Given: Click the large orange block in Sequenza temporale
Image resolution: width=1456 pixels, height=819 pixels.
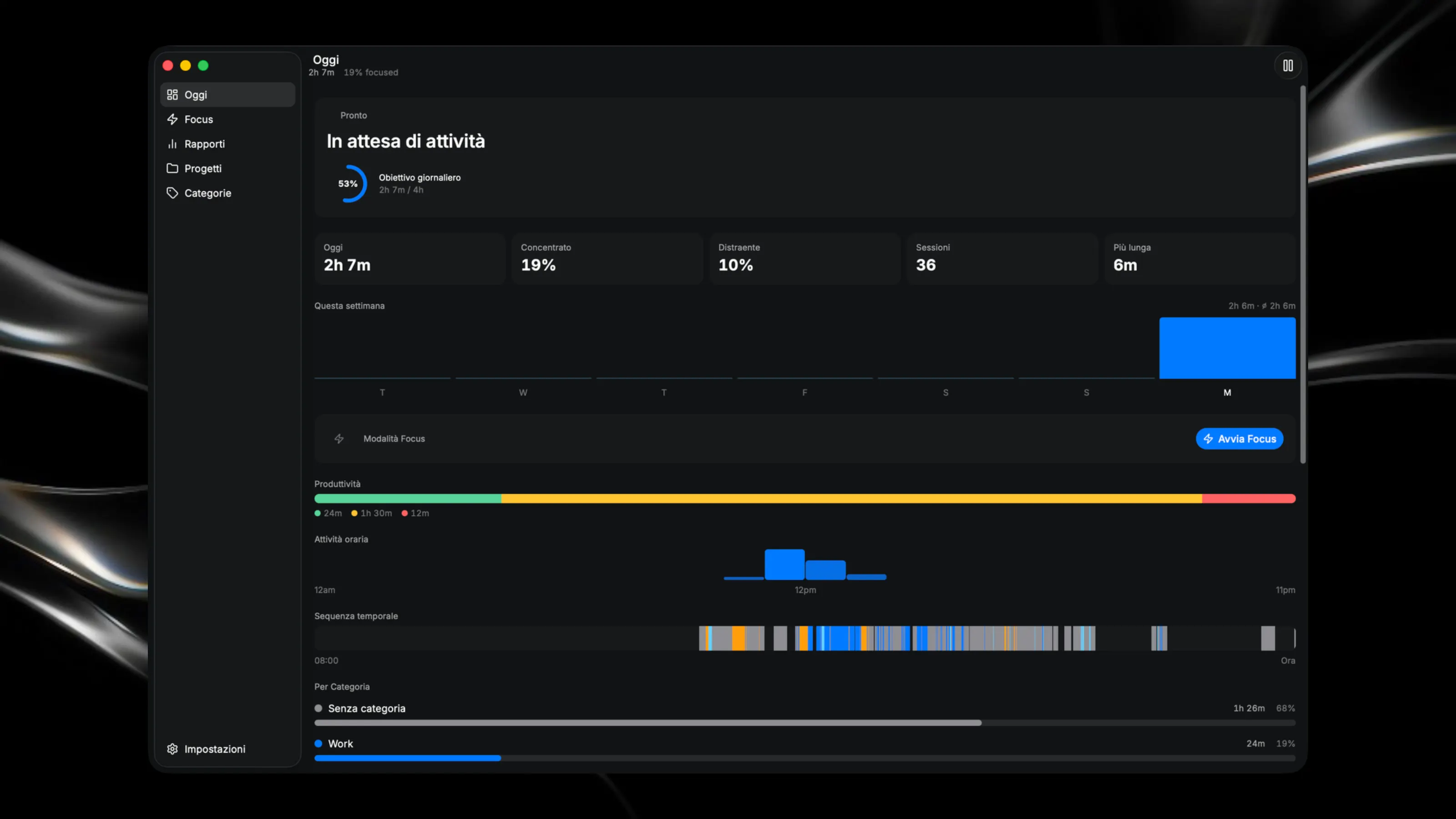Looking at the screenshot, I should tap(738, 638).
